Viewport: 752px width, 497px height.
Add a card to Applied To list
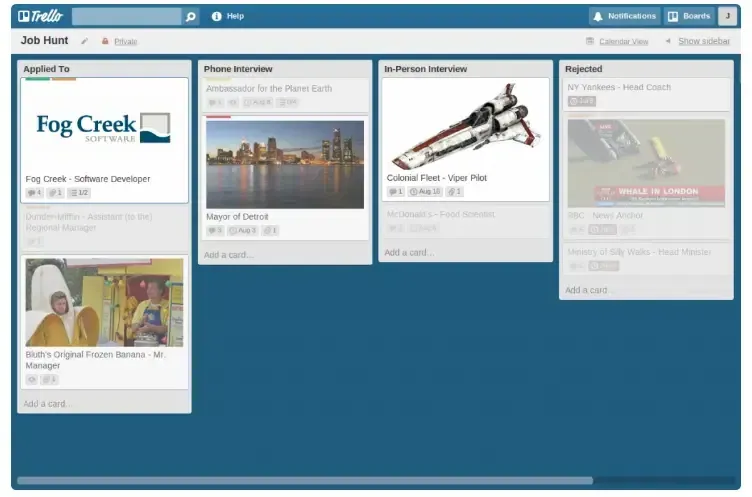click(47, 404)
